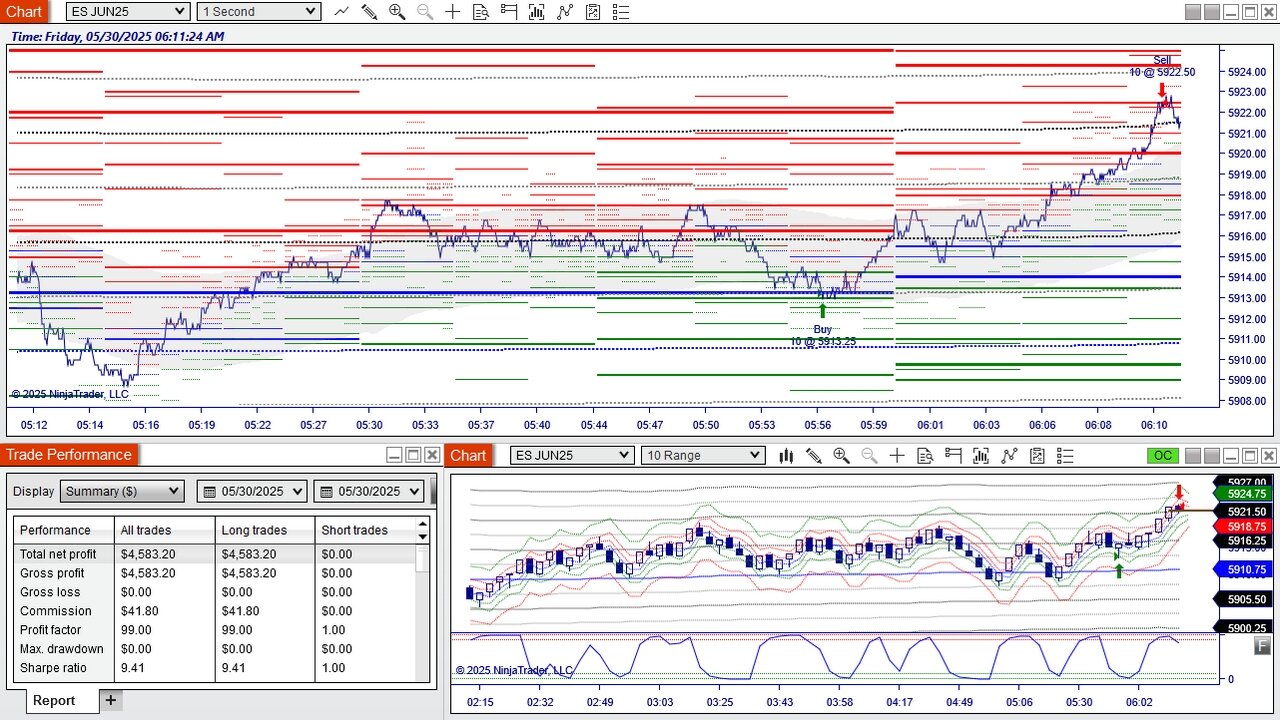Viewport: 1280px width, 720px height.
Task: Open strategy performance on the 1 Second chart
Action: tap(593, 11)
